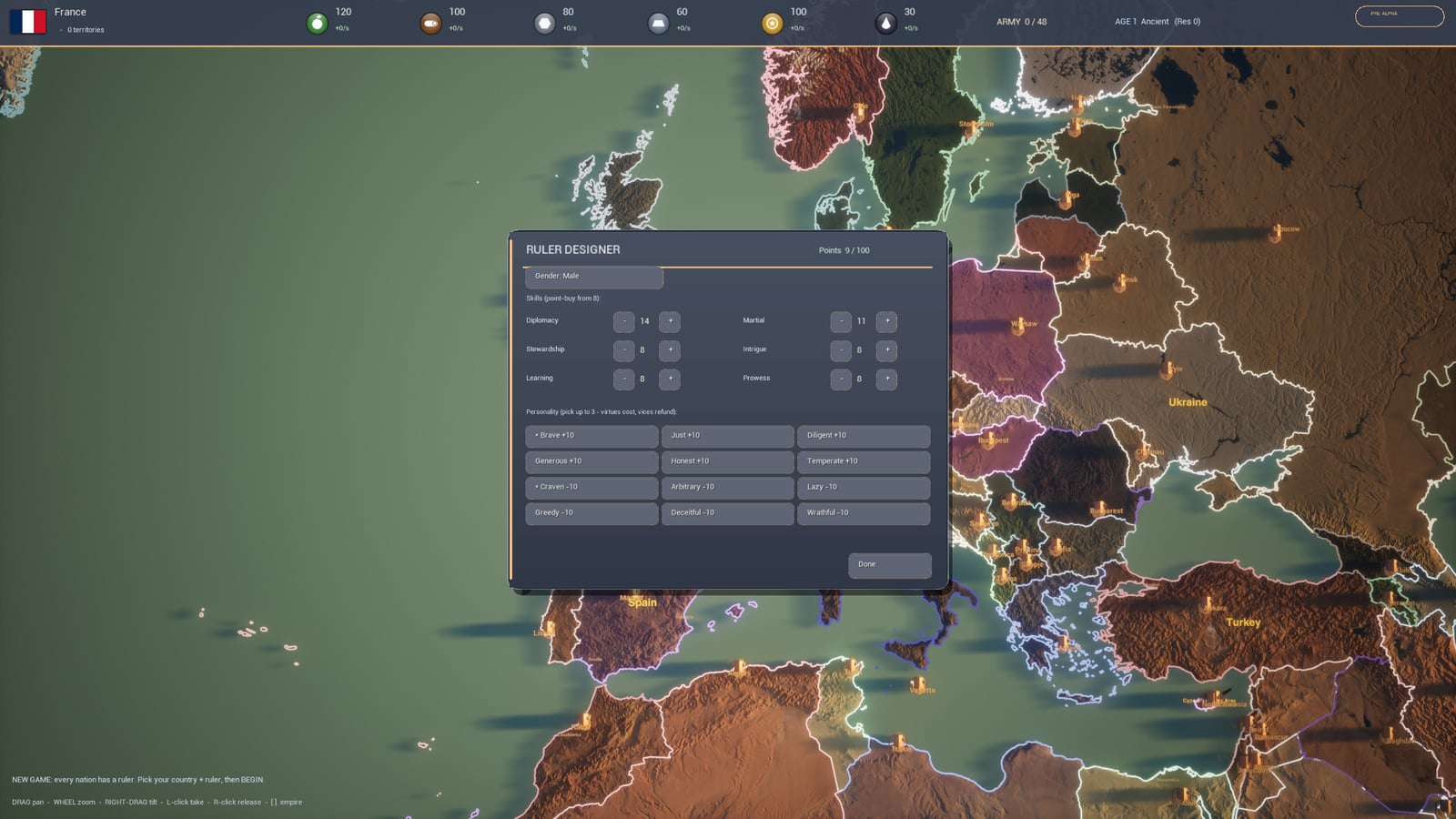
Task: Add a point to Prowess
Action: 886,379
